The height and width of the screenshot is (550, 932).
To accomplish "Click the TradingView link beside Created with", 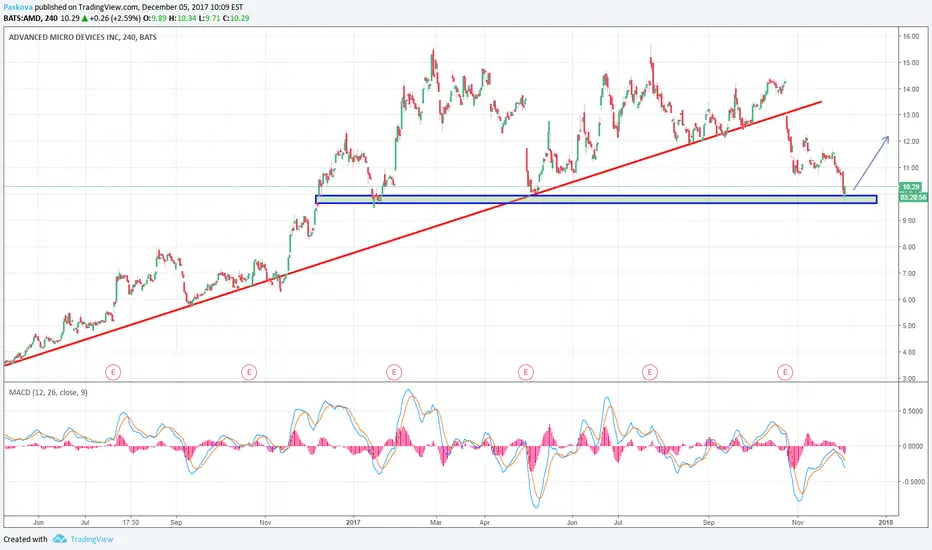I will tap(92, 539).
